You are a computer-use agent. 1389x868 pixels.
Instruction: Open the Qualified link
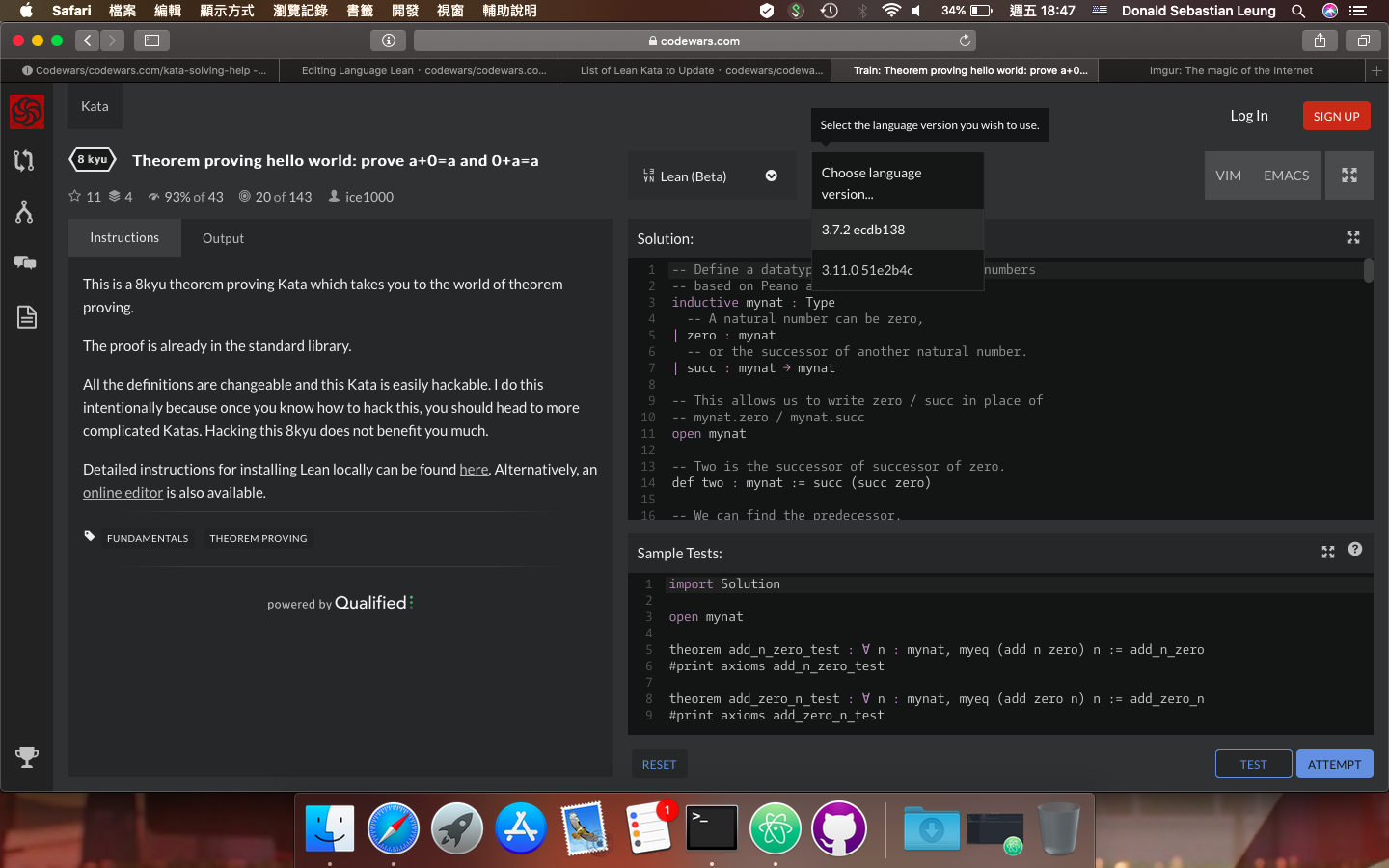pyautogui.click(x=340, y=603)
